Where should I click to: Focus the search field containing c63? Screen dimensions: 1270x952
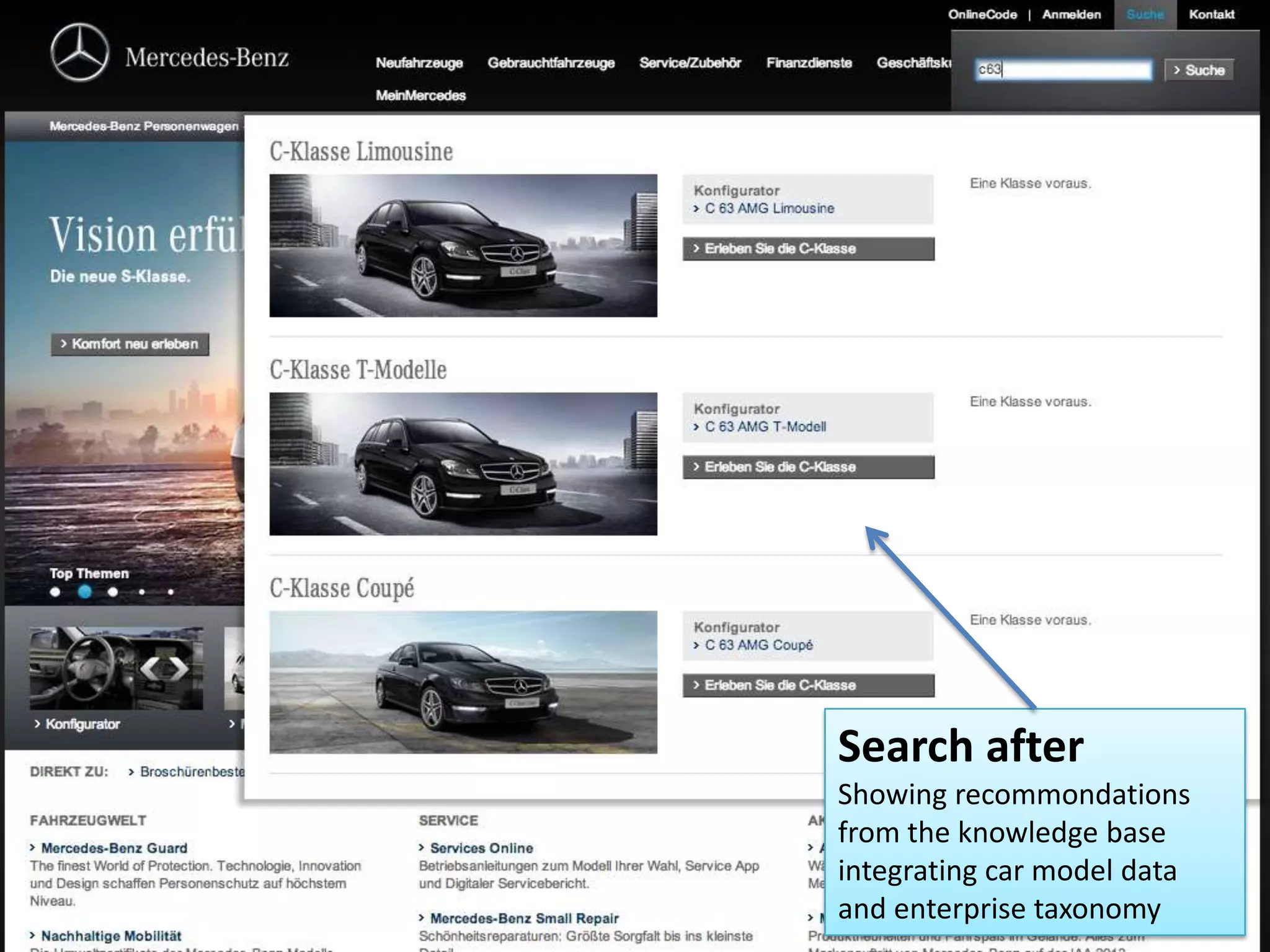[1063, 69]
